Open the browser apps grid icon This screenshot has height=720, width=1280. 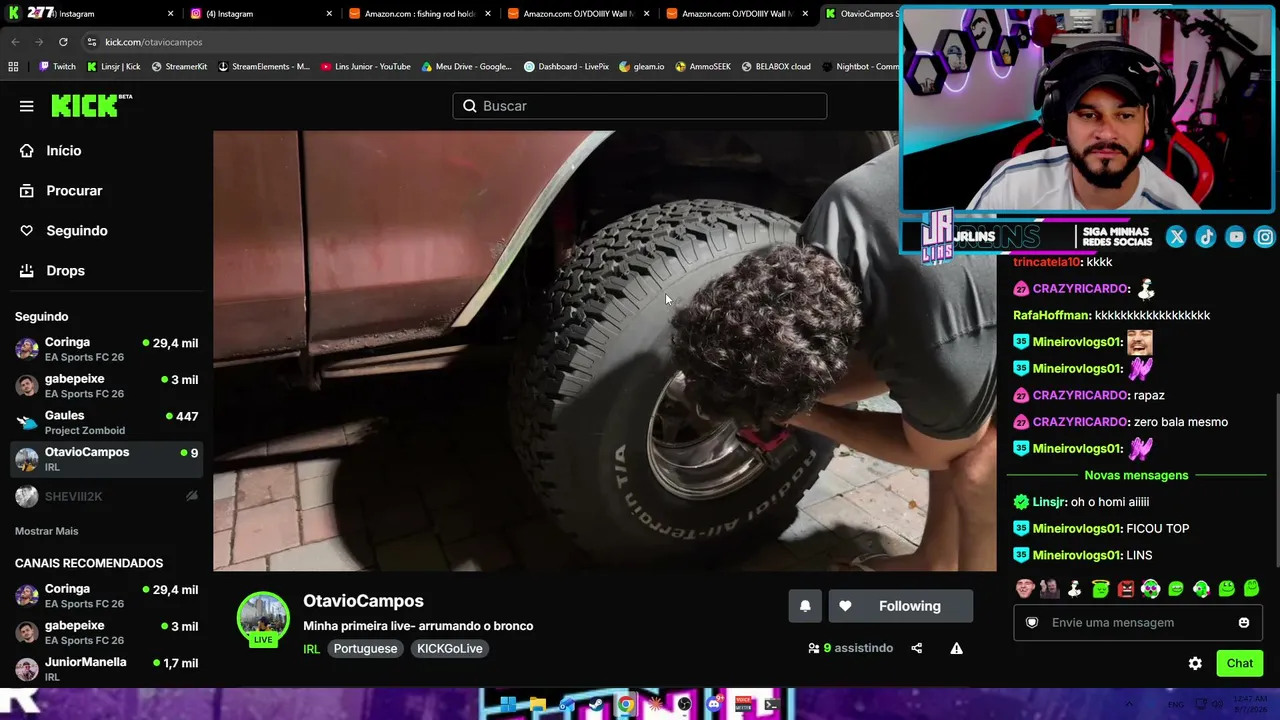point(13,67)
